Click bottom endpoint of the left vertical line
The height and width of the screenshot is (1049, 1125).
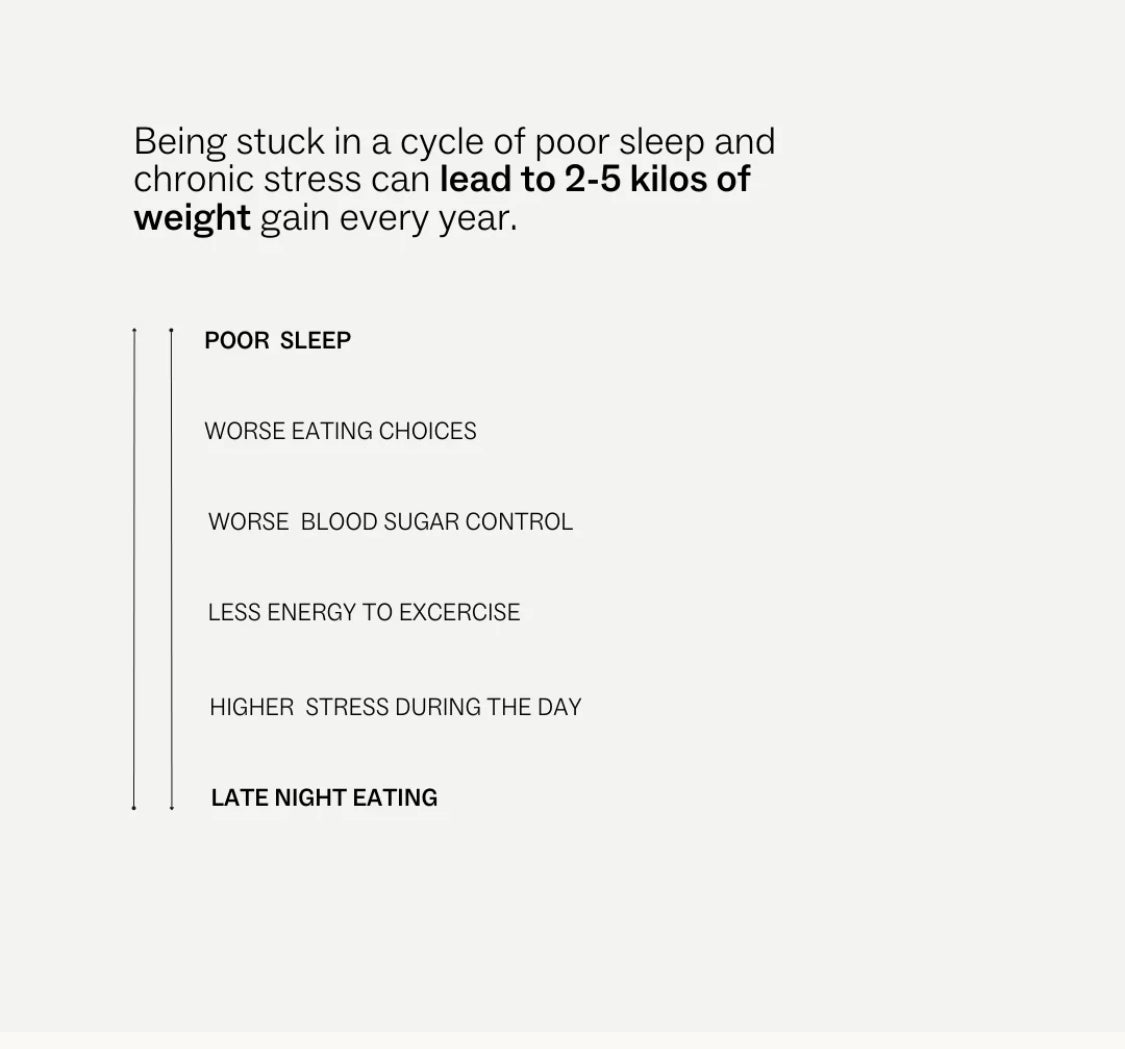[134, 807]
